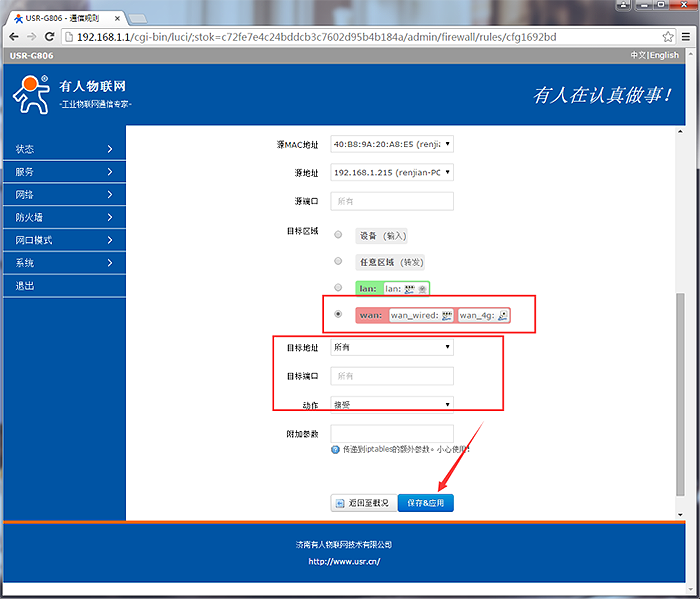
Task: Click the blue help icon under 附加参数
Action: [x=335, y=450]
